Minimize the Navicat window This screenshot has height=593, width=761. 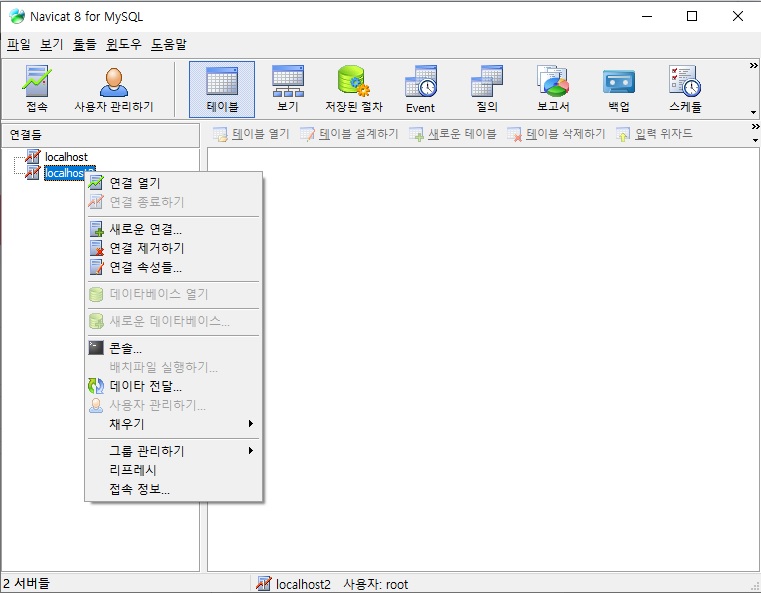coord(647,16)
